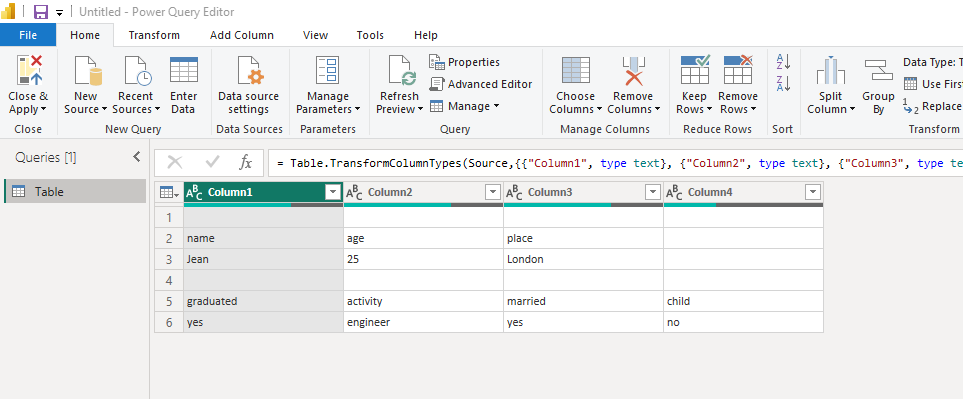Select row number 3 header
The image size is (963, 399).
tap(169, 259)
